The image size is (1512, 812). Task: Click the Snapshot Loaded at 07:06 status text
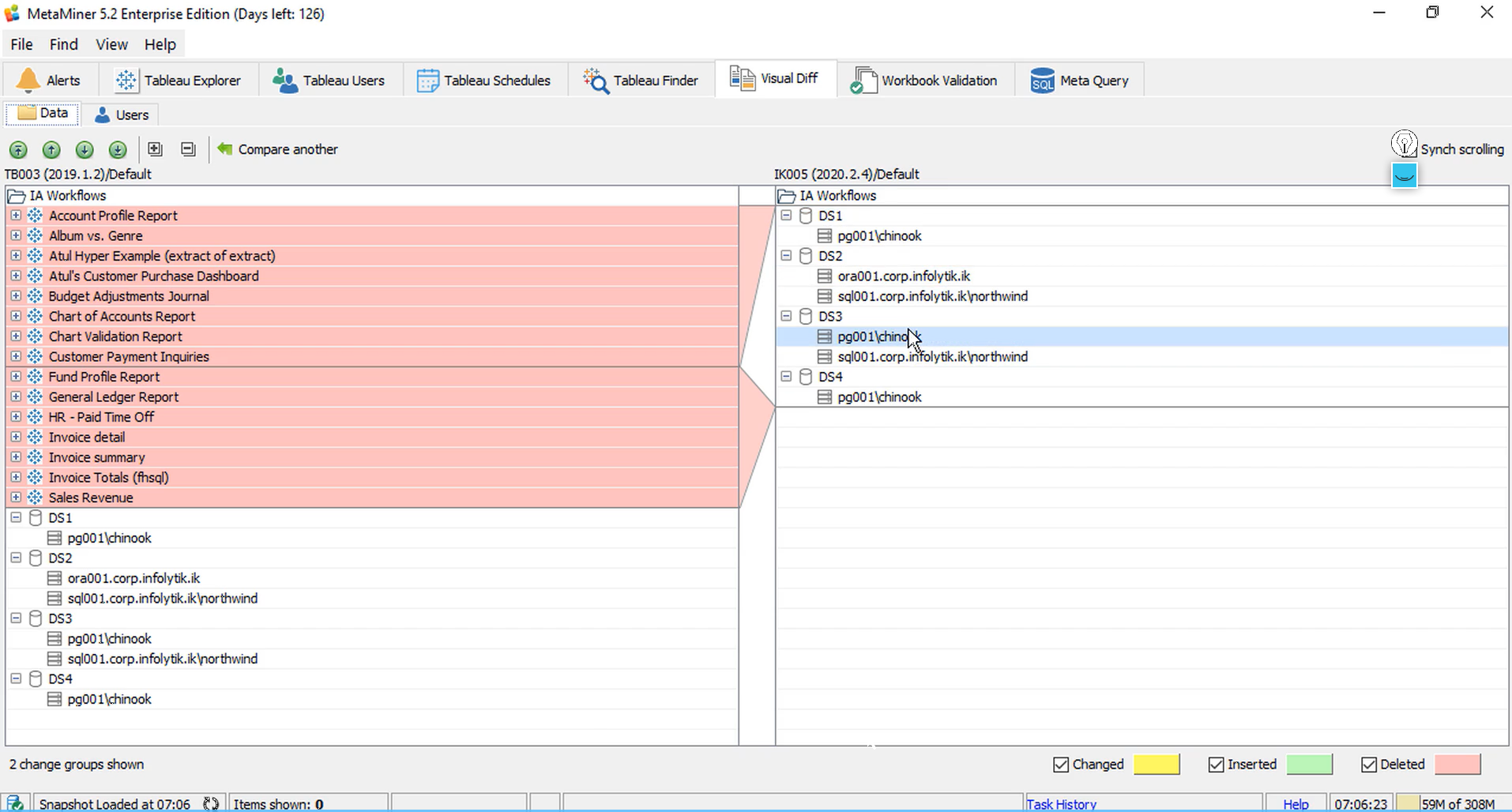[x=115, y=804]
